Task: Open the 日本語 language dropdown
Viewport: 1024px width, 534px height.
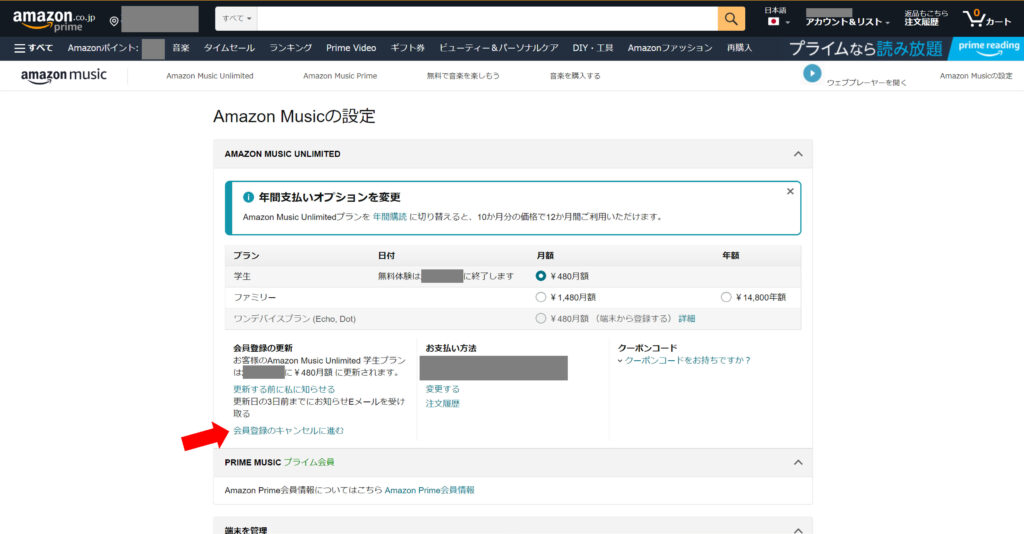Action: (x=776, y=16)
